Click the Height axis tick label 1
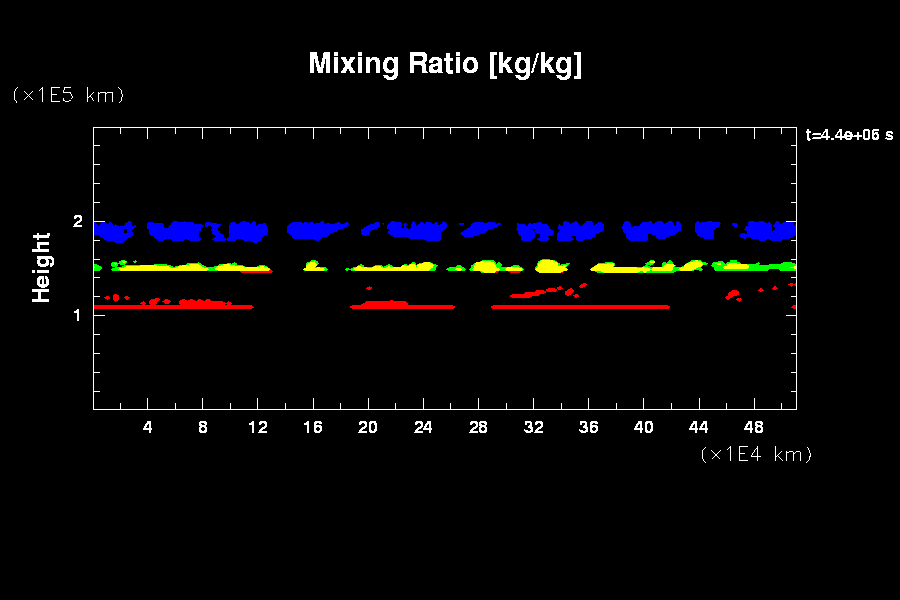This screenshot has height=600, width=900. pos(75,315)
